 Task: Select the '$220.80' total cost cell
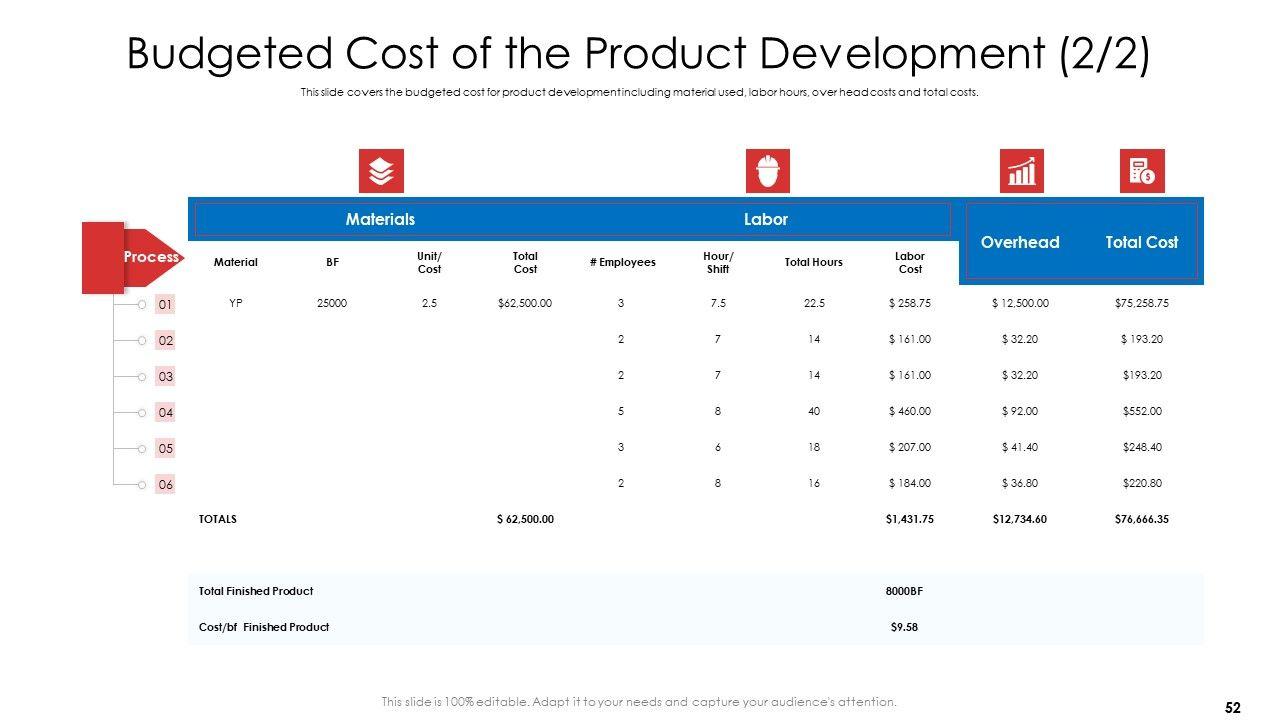coord(1141,483)
